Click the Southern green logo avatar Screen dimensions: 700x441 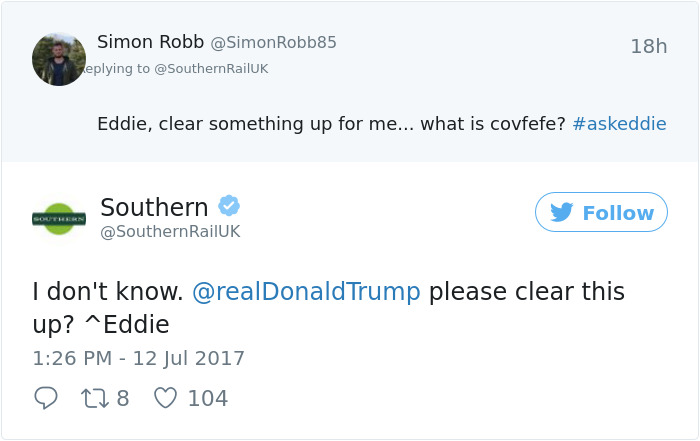(59, 217)
